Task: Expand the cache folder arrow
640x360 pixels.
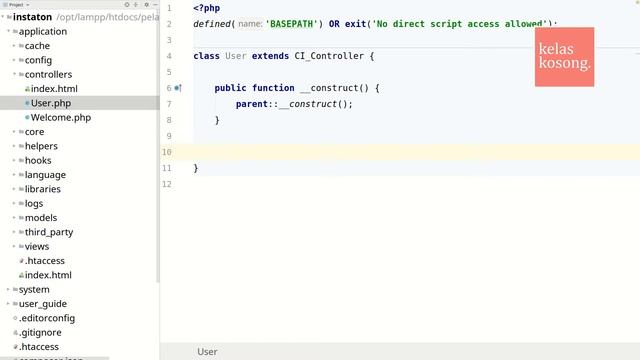Action: [x=14, y=46]
